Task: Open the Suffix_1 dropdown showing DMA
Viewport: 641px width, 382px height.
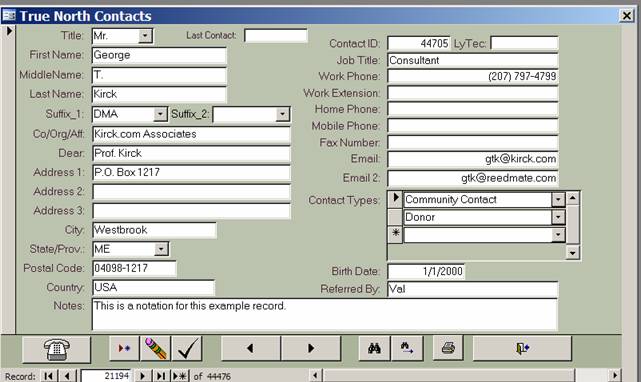Action: (x=160, y=114)
